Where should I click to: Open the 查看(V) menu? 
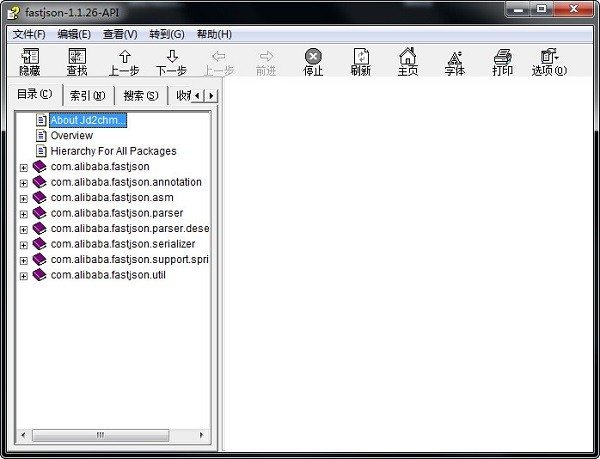[x=120, y=34]
